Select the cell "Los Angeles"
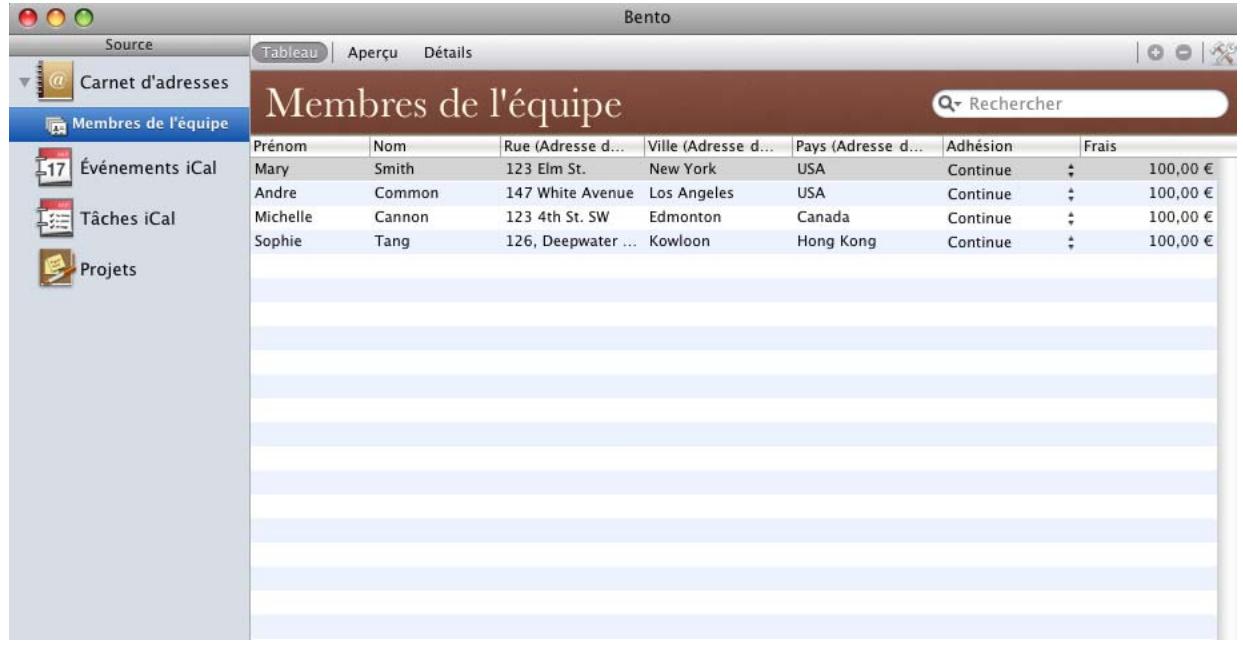 [x=717, y=194]
